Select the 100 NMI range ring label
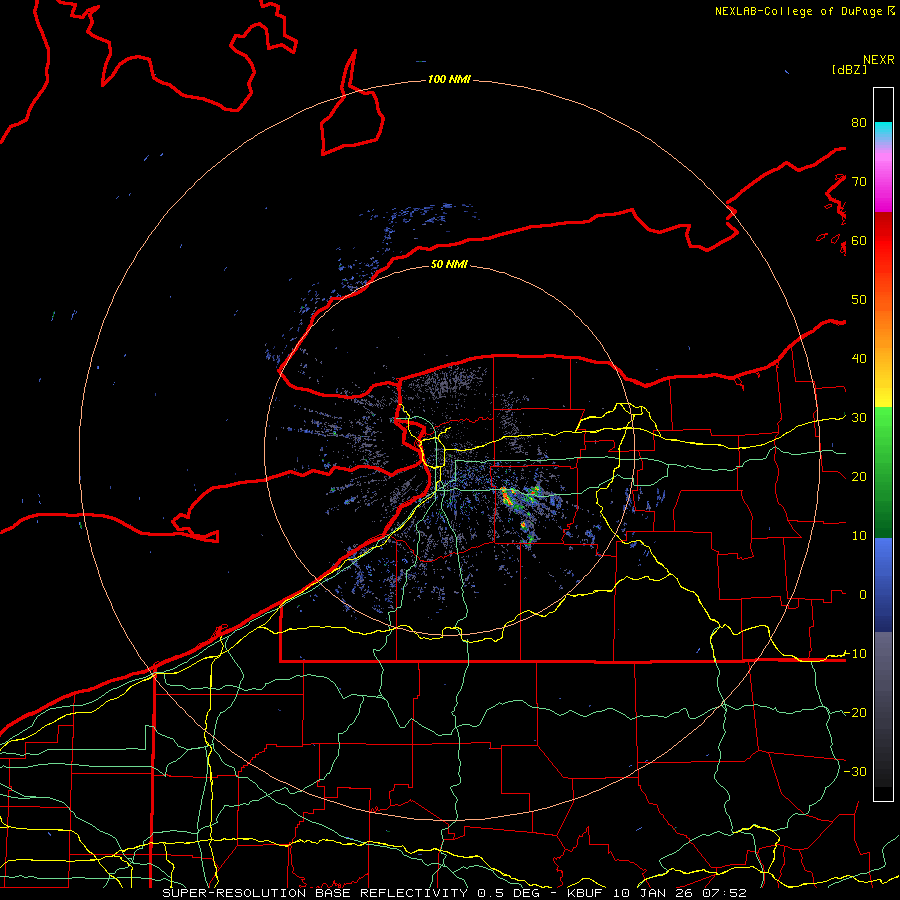The image size is (900, 900). tap(449, 79)
